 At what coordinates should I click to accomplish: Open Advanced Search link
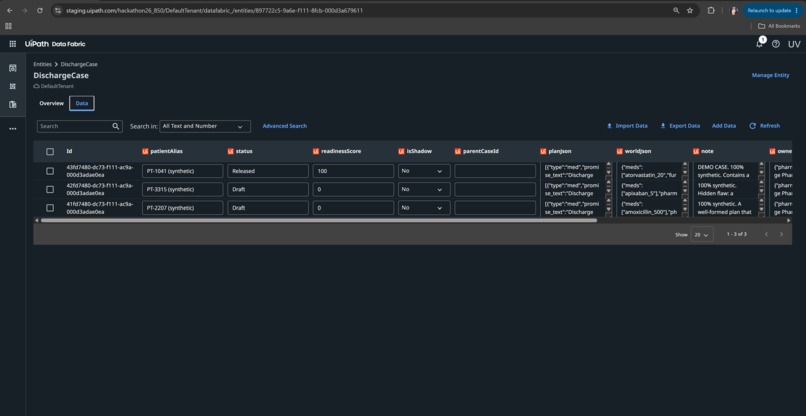pos(285,126)
